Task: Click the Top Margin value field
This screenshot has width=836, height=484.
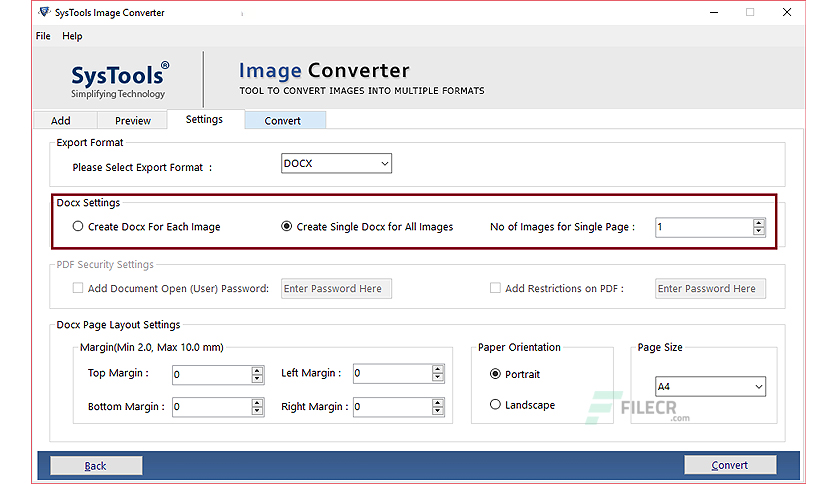Action: [x=212, y=374]
